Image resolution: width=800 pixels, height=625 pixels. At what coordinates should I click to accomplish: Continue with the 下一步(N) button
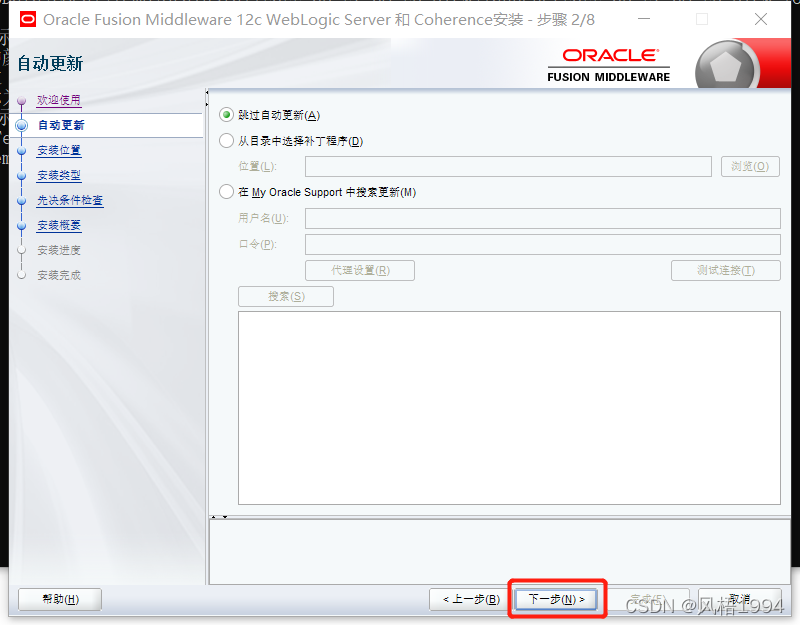pyautogui.click(x=556, y=599)
